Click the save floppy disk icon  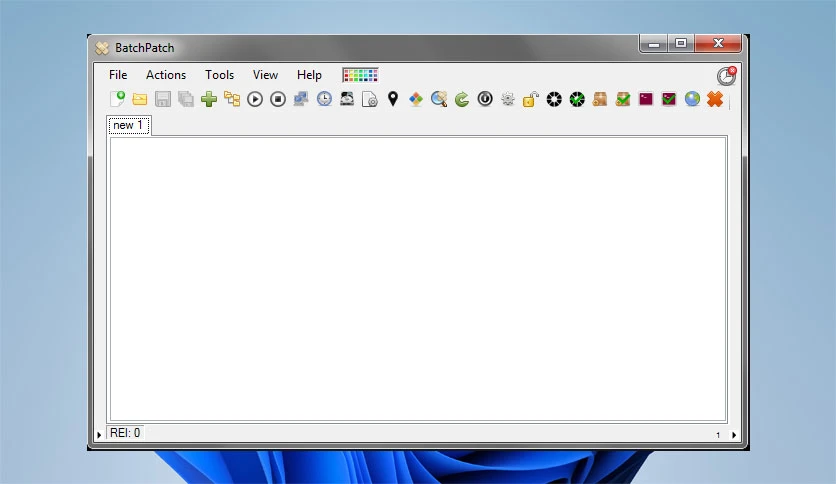pos(163,99)
